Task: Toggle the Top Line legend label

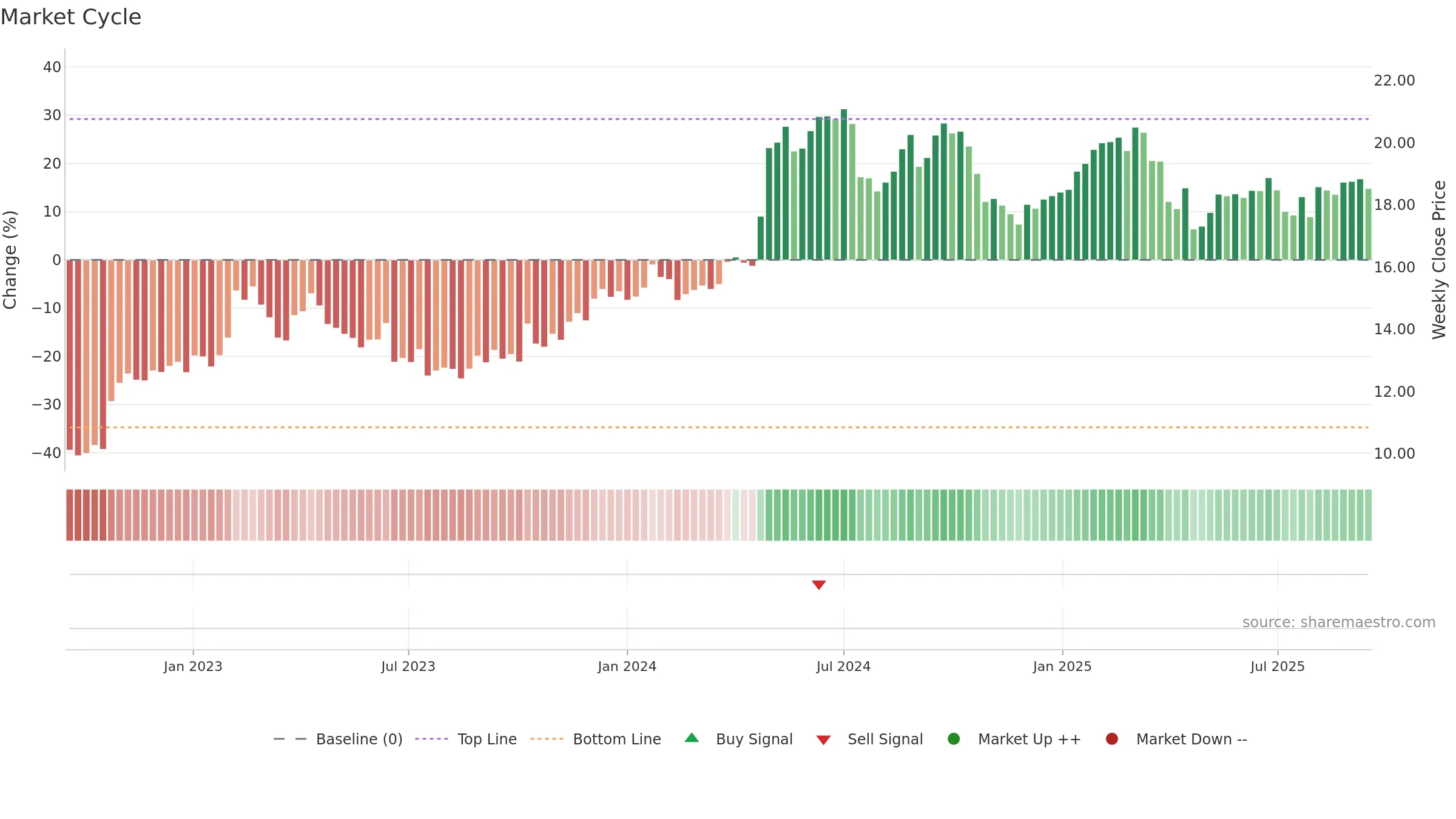Action: tap(487, 739)
